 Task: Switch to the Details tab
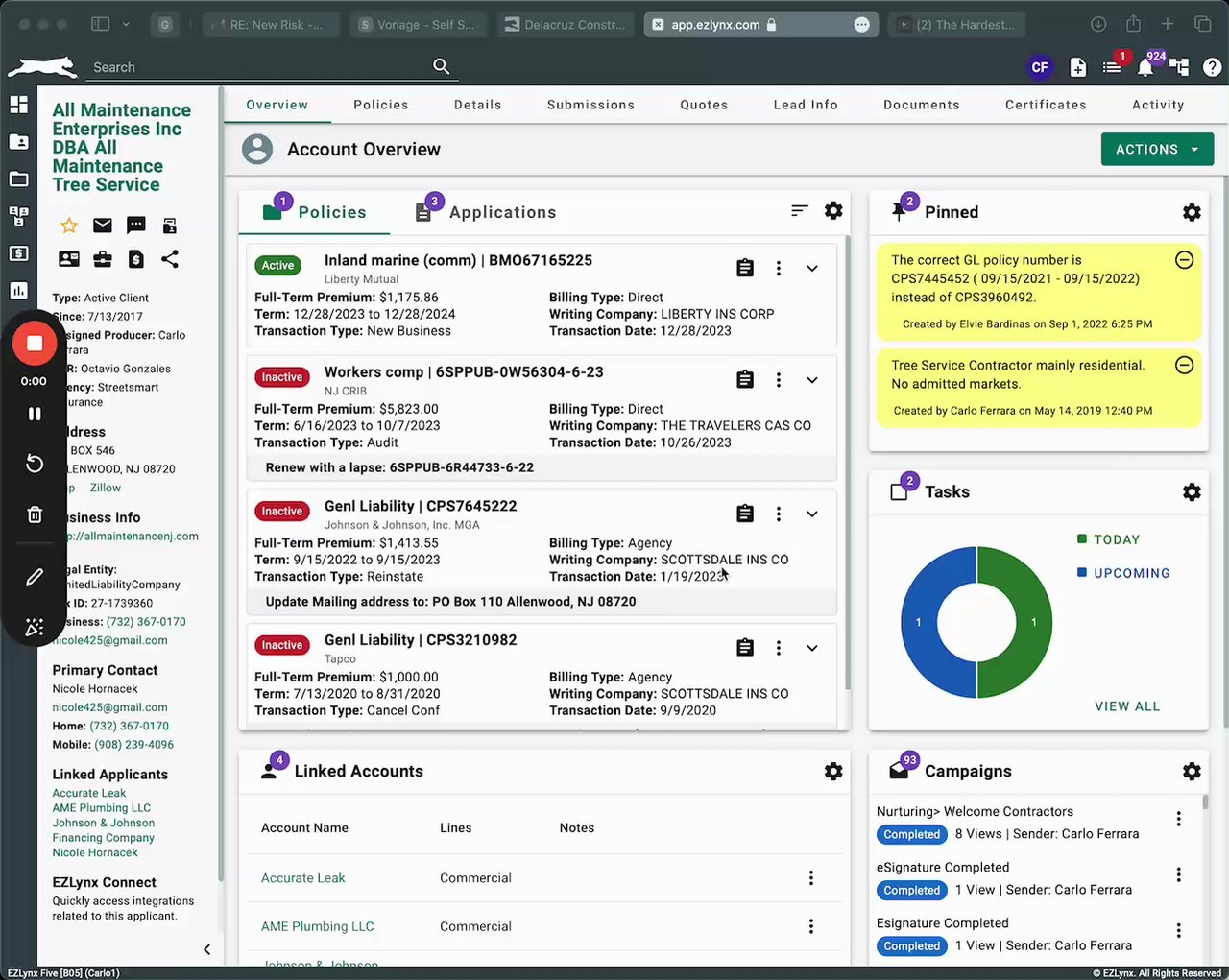478,105
